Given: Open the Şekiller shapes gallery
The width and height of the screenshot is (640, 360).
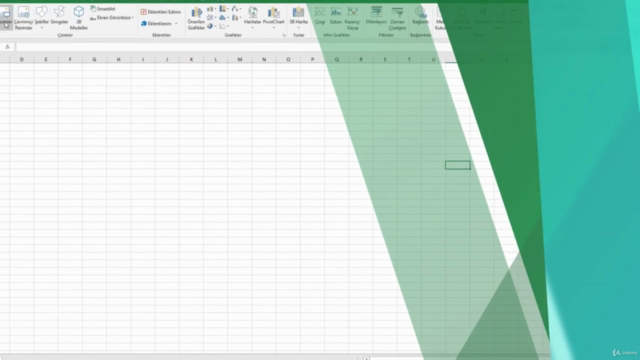Looking at the screenshot, I should (x=42, y=18).
